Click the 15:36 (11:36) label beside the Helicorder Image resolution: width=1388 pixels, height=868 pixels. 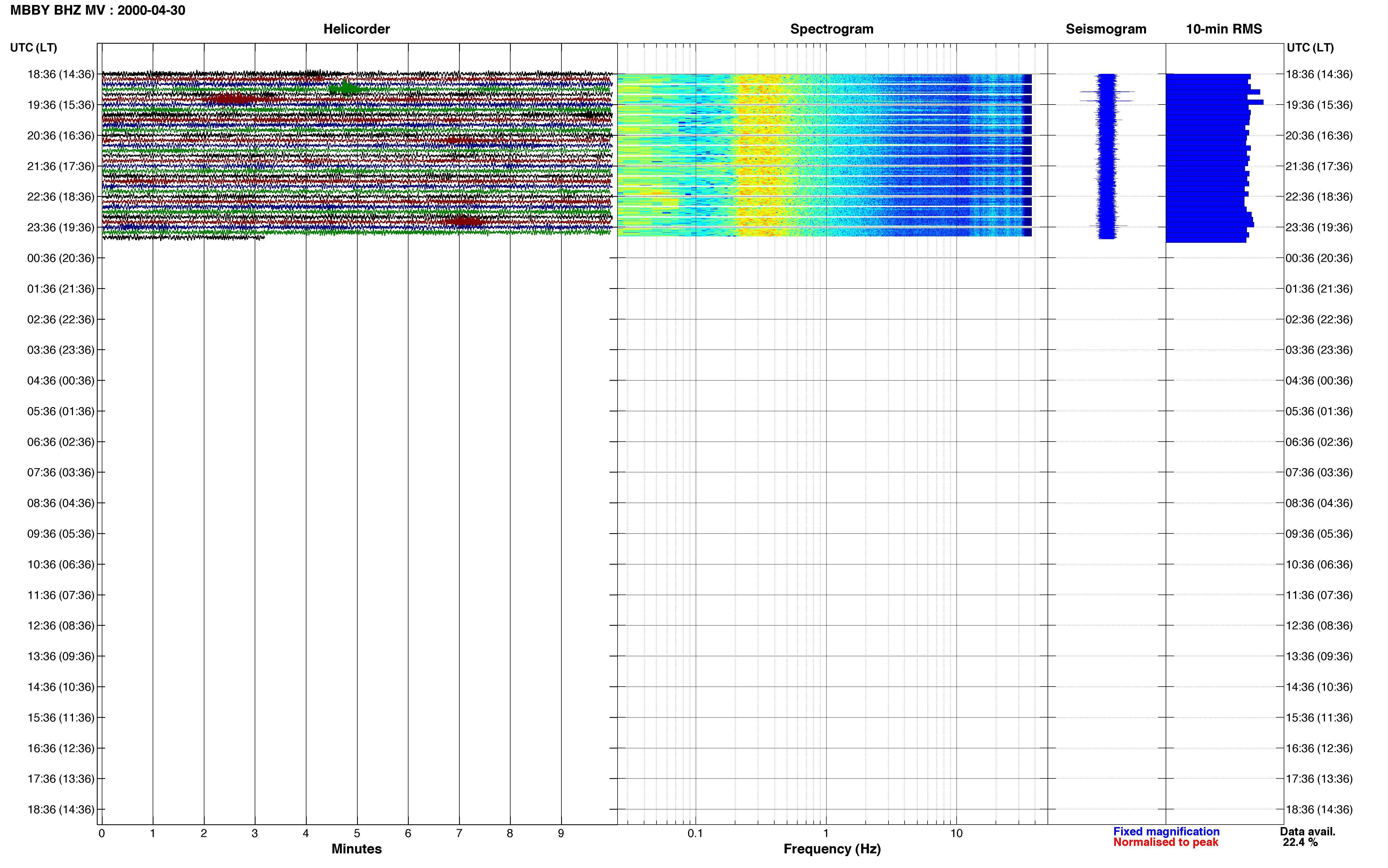click(61, 718)
